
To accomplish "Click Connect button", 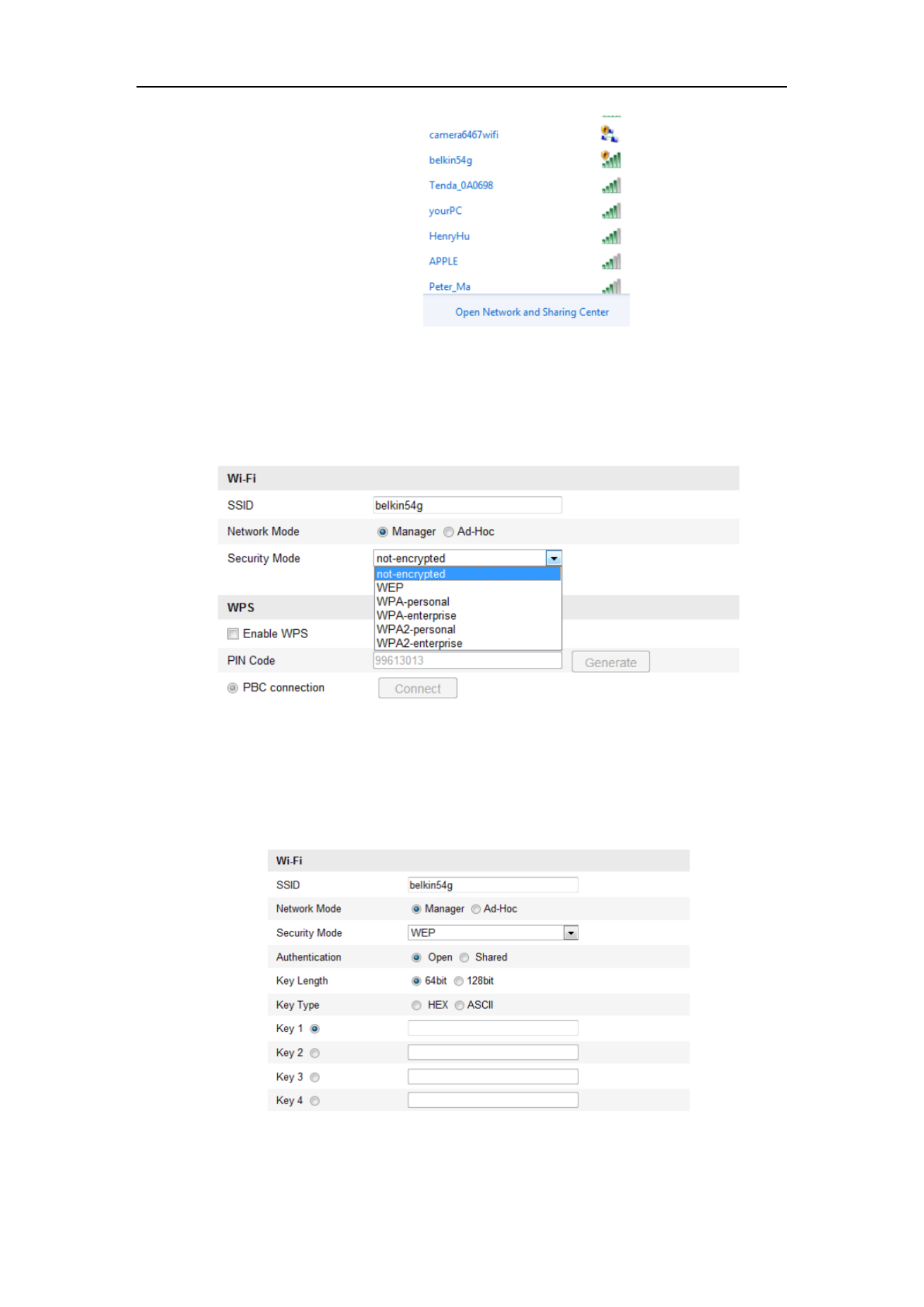I will point(417,688).
